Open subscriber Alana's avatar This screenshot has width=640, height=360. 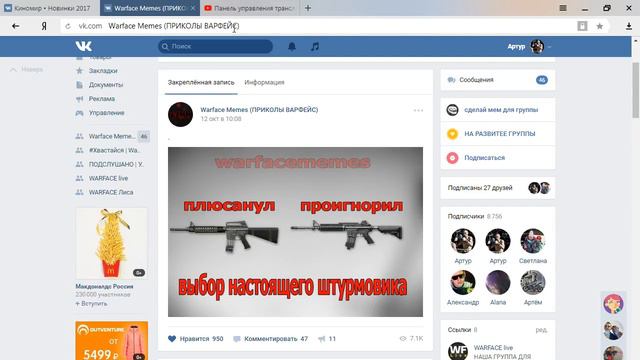pos(498,282)
